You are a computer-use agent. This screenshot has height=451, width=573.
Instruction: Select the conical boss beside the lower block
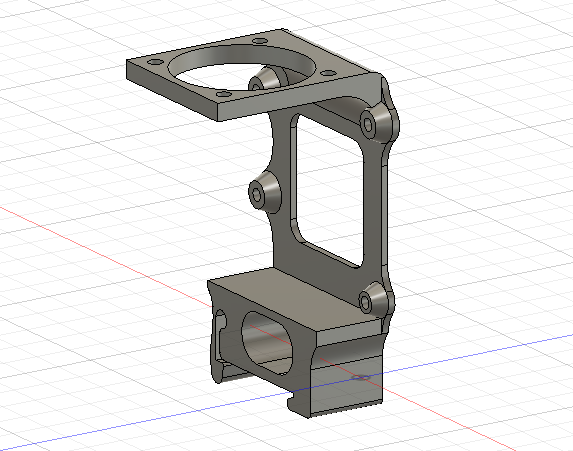(375, 300)
